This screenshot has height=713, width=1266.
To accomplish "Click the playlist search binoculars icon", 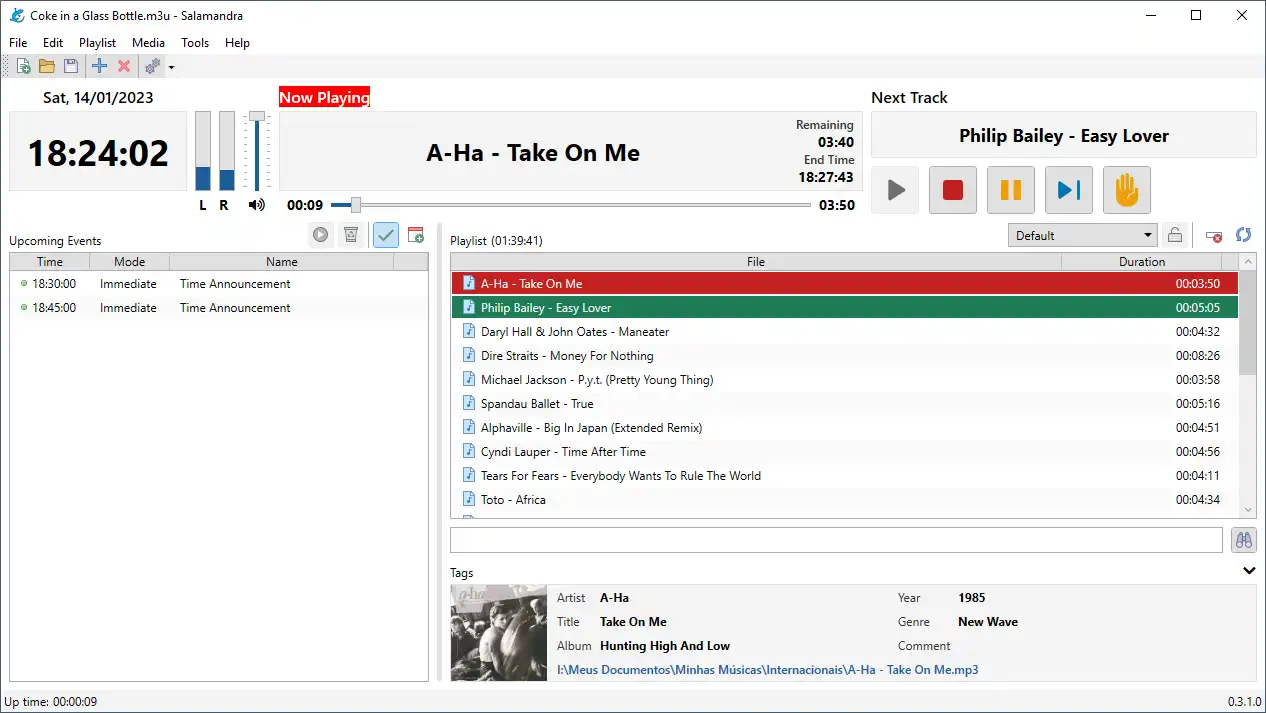I will click(1243, 540).
